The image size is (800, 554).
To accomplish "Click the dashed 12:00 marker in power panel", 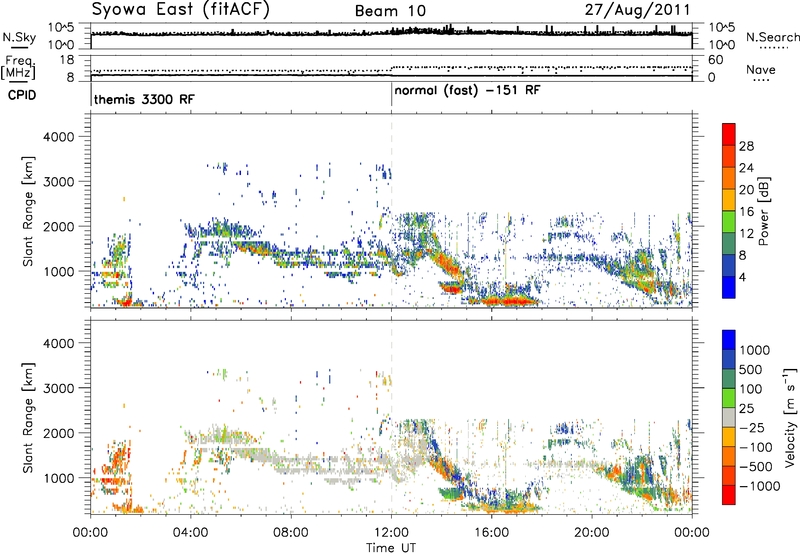I will [392, 211].
